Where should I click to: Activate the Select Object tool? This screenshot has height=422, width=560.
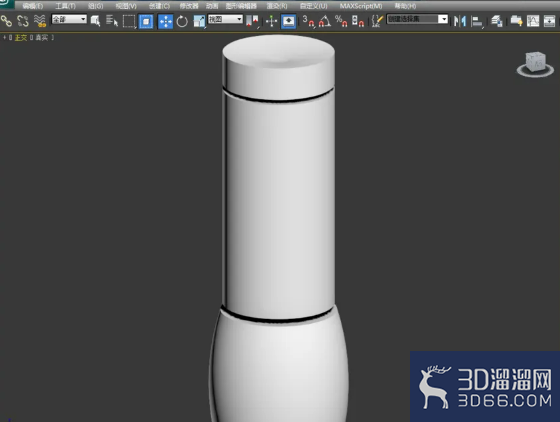click(95, 21)
